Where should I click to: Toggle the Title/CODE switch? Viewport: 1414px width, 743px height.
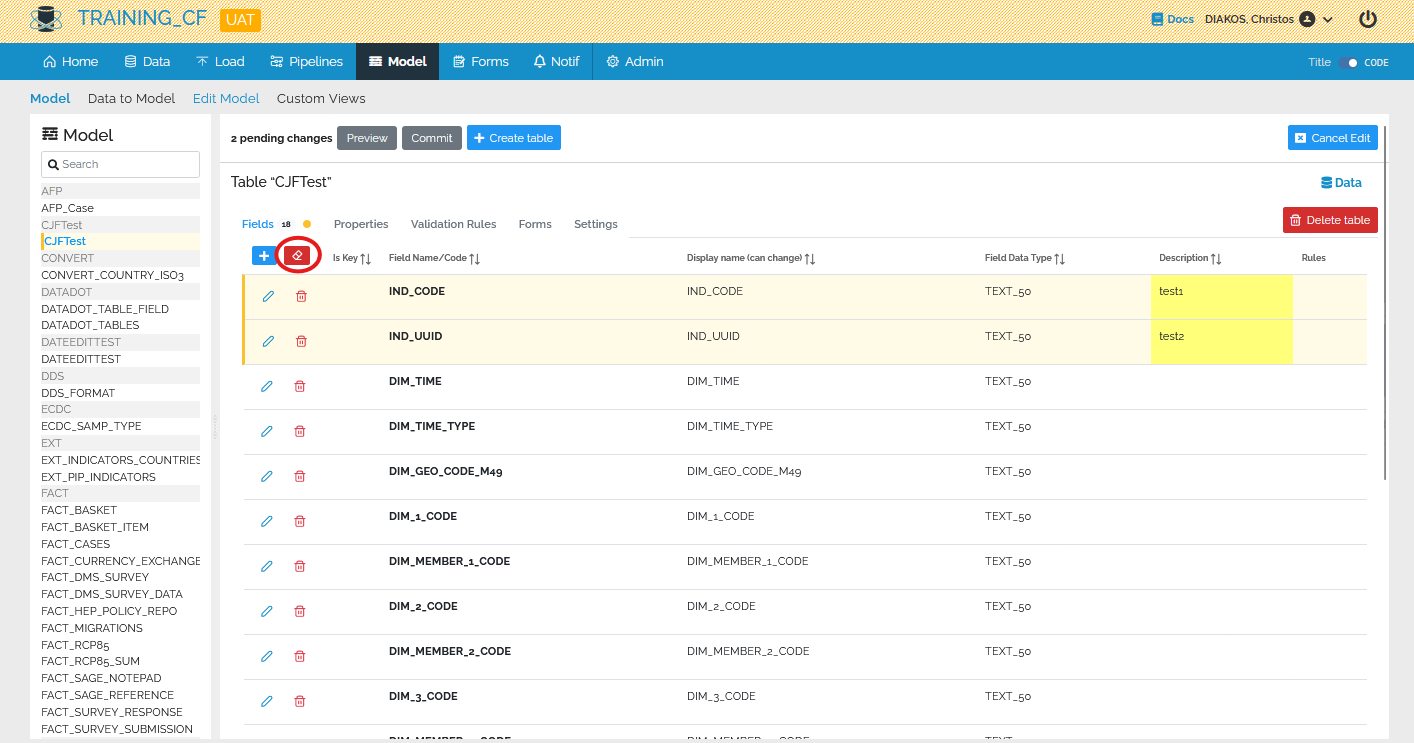(x=1349, y=62)
